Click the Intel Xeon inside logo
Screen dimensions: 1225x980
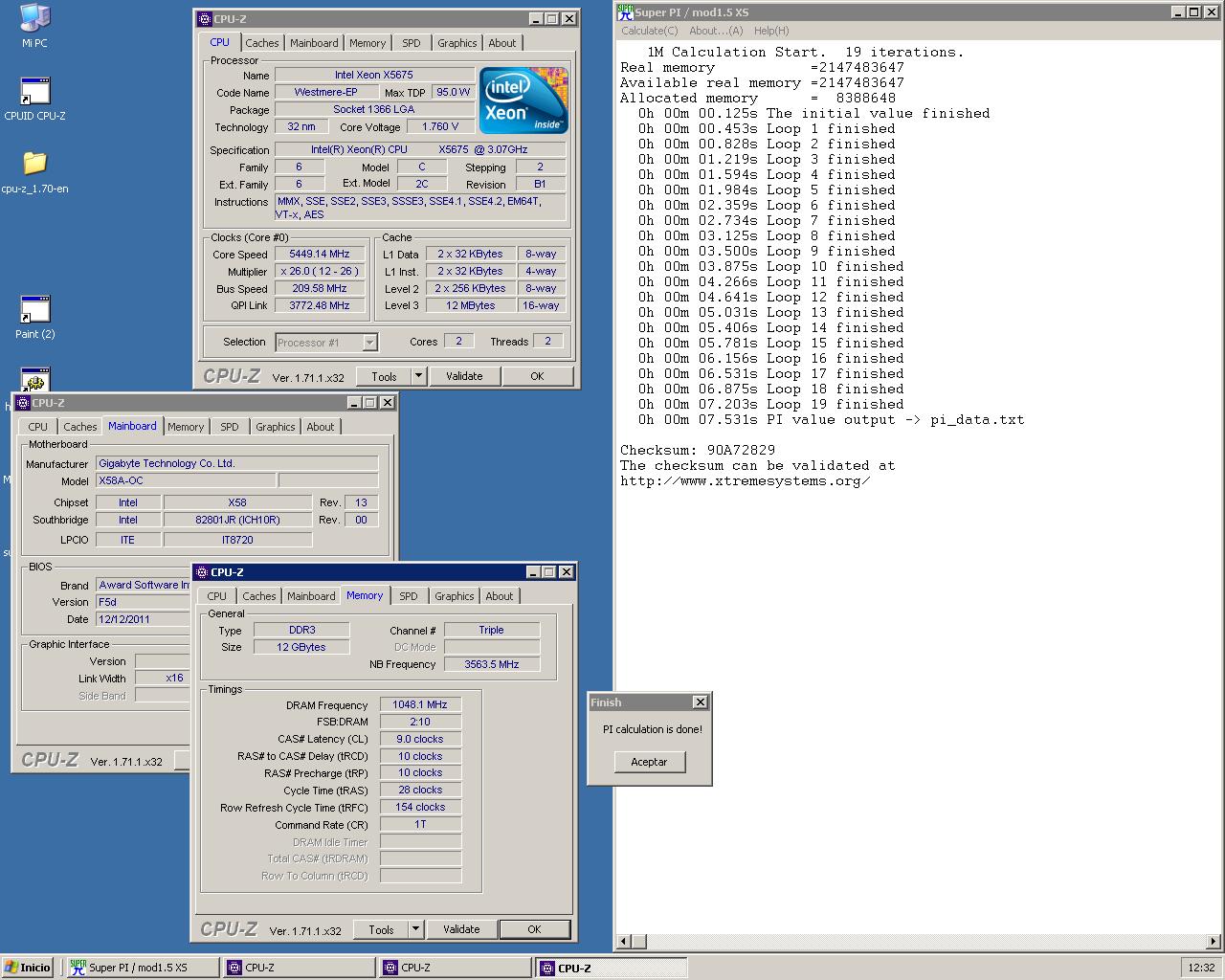pyautogui.click(x=523, y=100)
